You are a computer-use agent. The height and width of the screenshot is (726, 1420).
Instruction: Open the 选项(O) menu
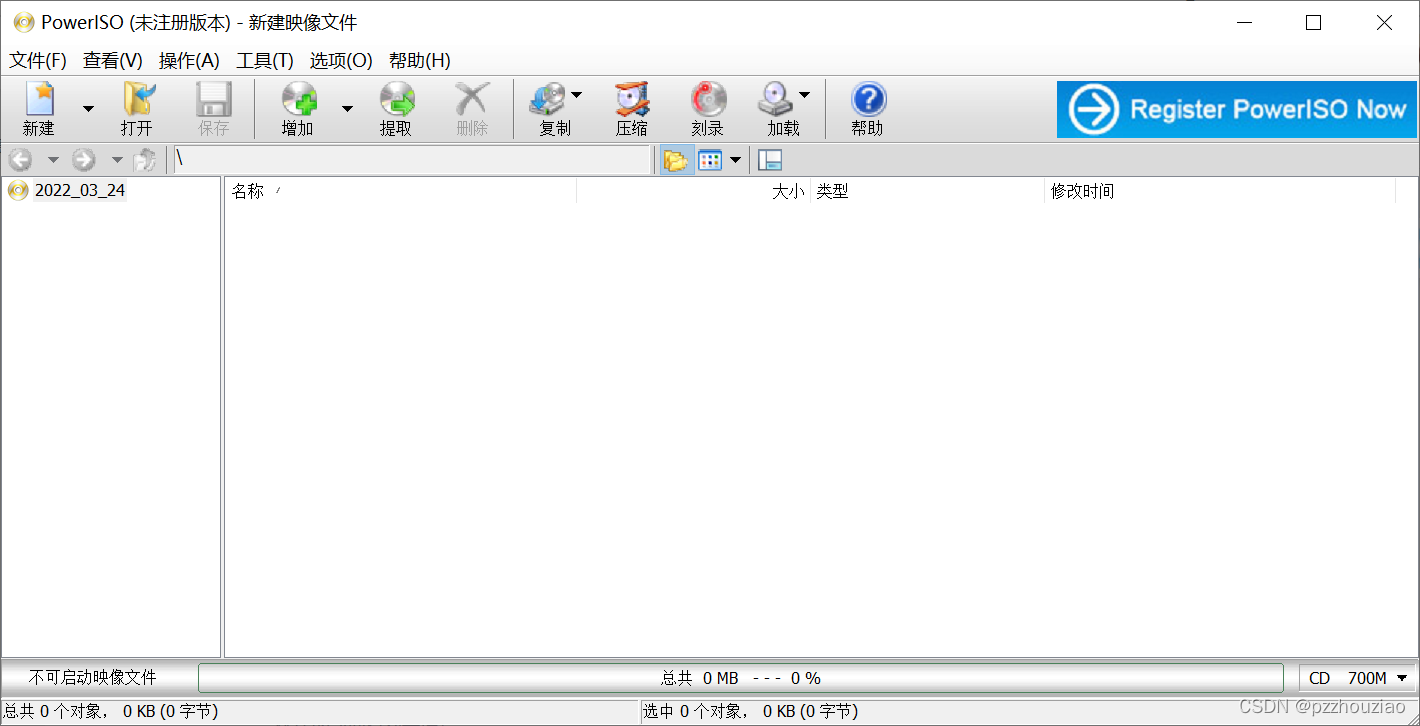click(341, 61)
